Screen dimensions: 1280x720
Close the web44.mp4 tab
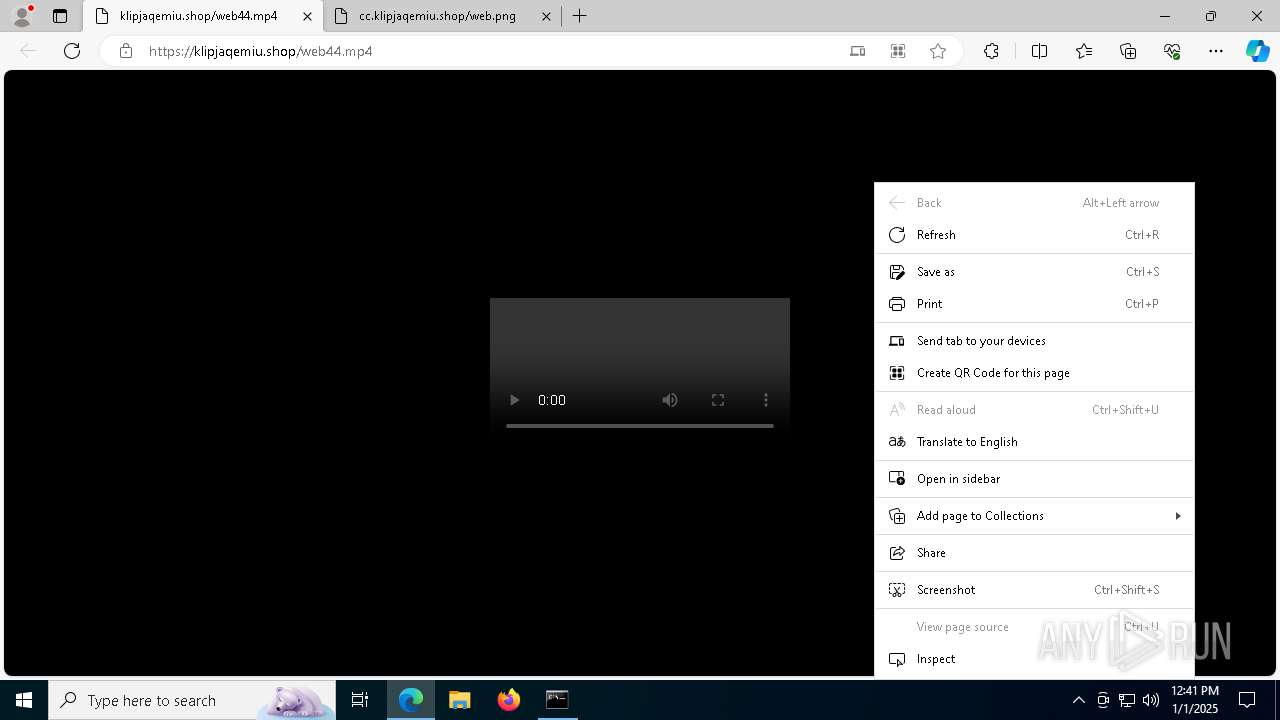308,16
